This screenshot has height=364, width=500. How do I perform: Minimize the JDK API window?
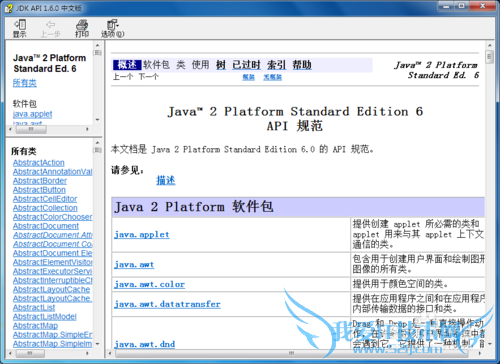446,6
